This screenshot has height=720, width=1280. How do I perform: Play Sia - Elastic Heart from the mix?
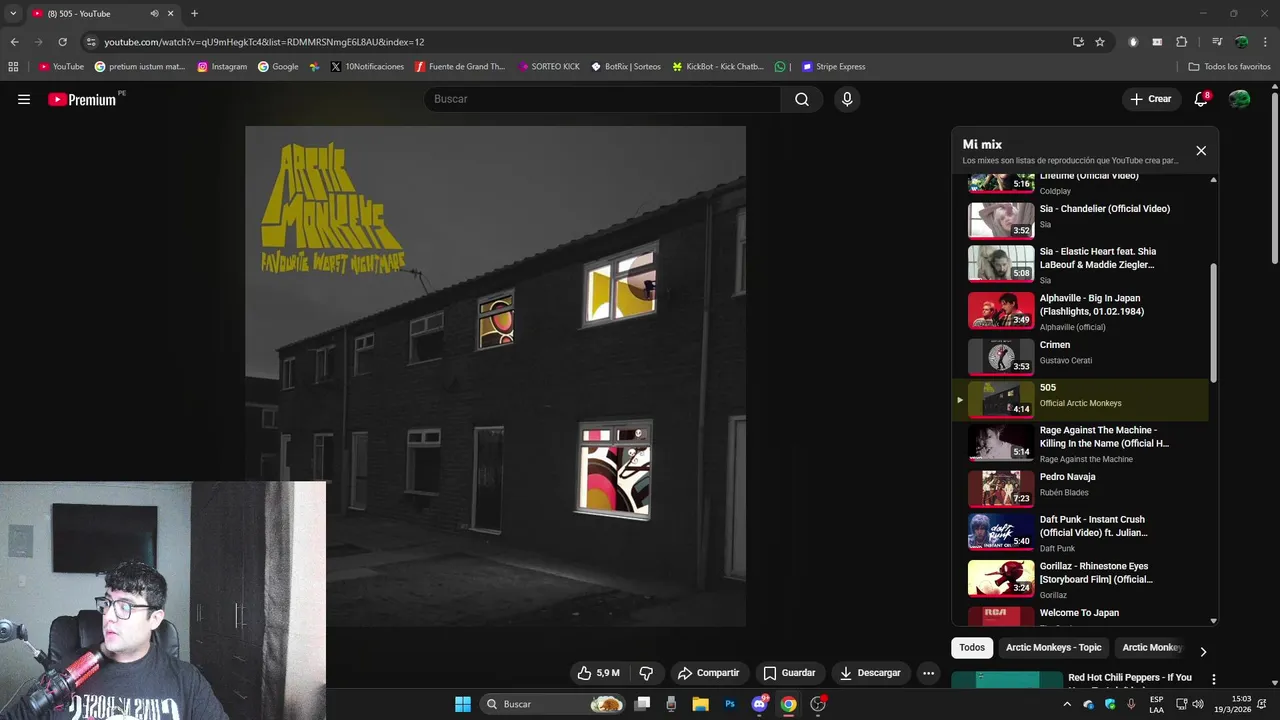[x=1080, y=265]
